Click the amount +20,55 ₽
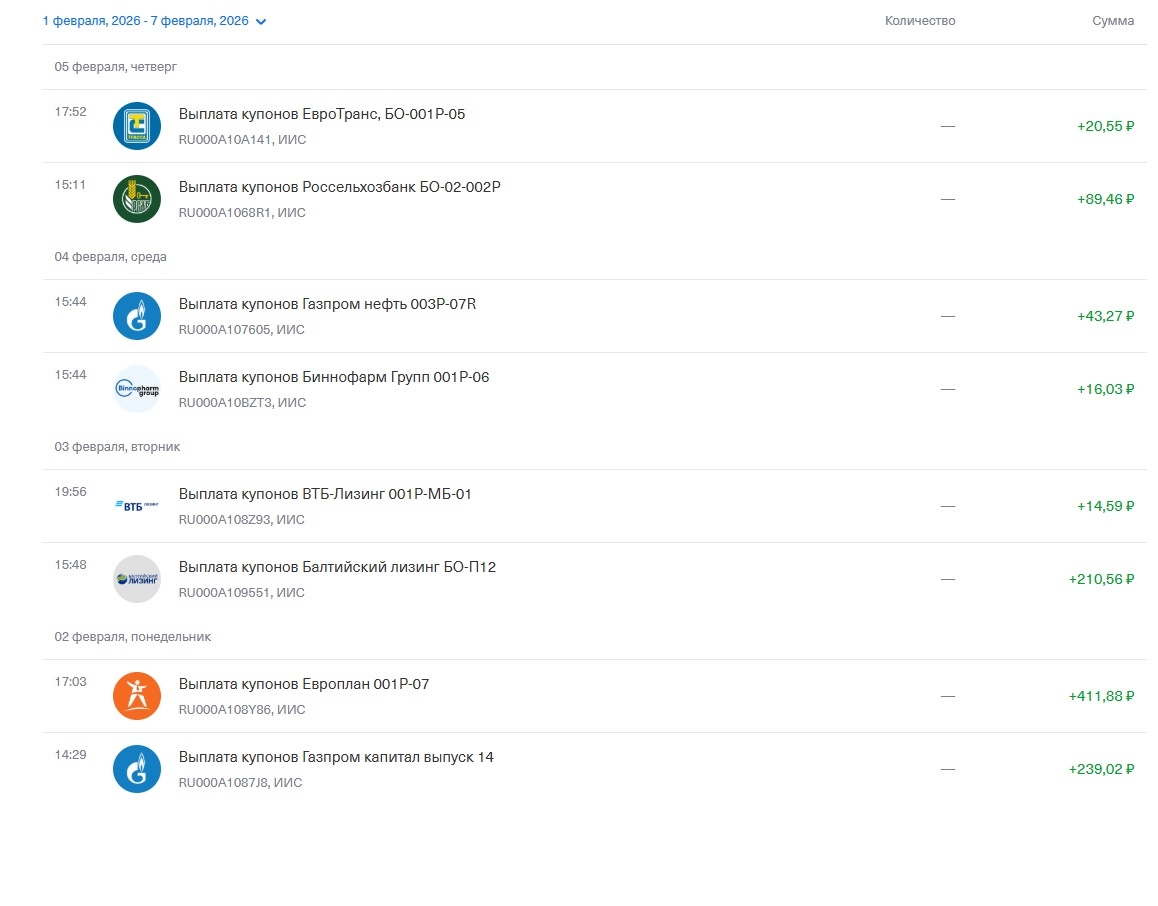Viewport: 1158px width, 906px height. coord(1105,126)
